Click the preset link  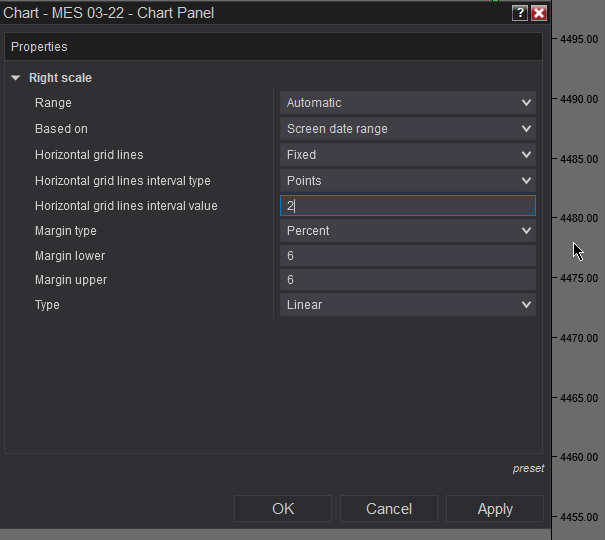click(x=528, y=468)
